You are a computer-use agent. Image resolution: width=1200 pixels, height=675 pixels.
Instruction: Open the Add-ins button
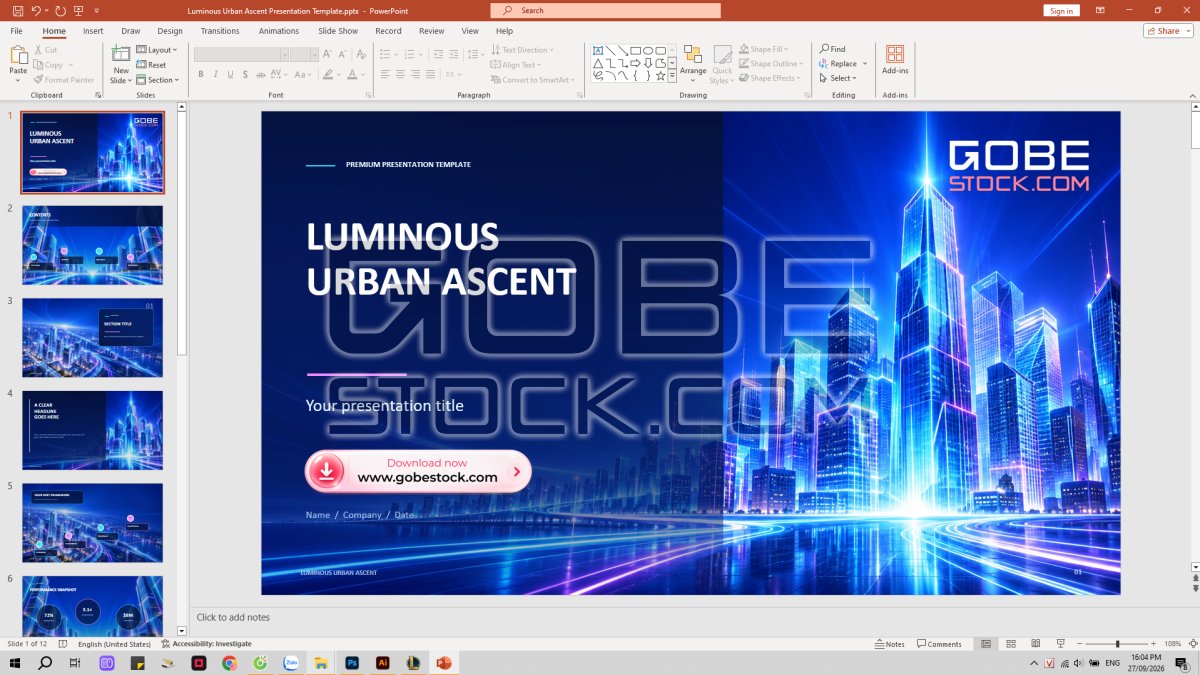(x=895, y=59)
